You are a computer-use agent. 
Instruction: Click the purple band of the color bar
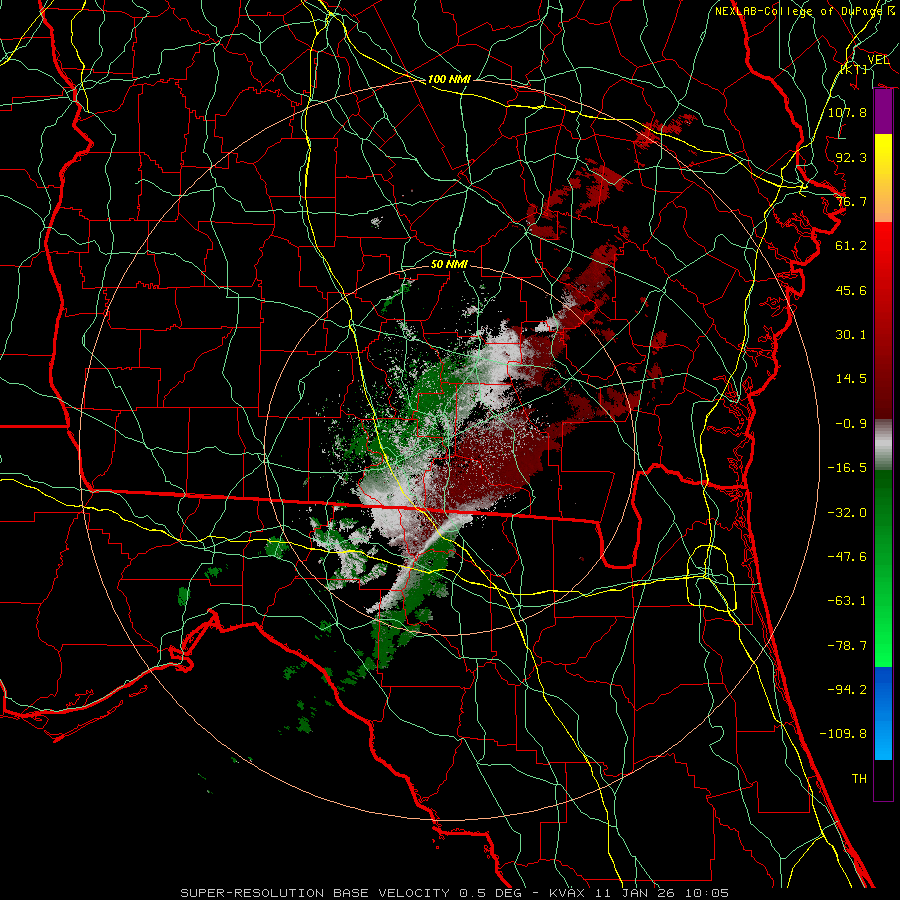pos(883,112)
